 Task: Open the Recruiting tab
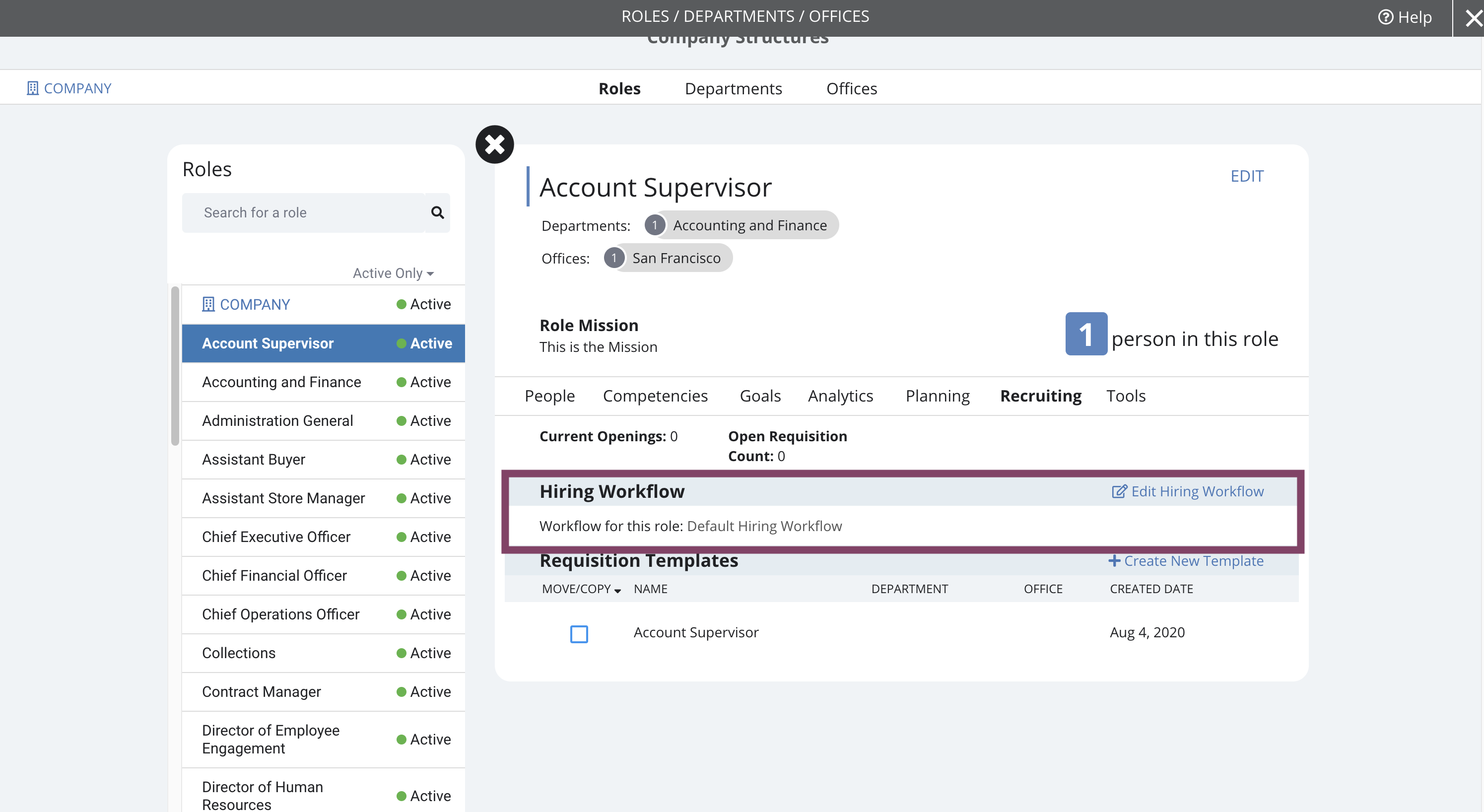tap(1040, 396)
